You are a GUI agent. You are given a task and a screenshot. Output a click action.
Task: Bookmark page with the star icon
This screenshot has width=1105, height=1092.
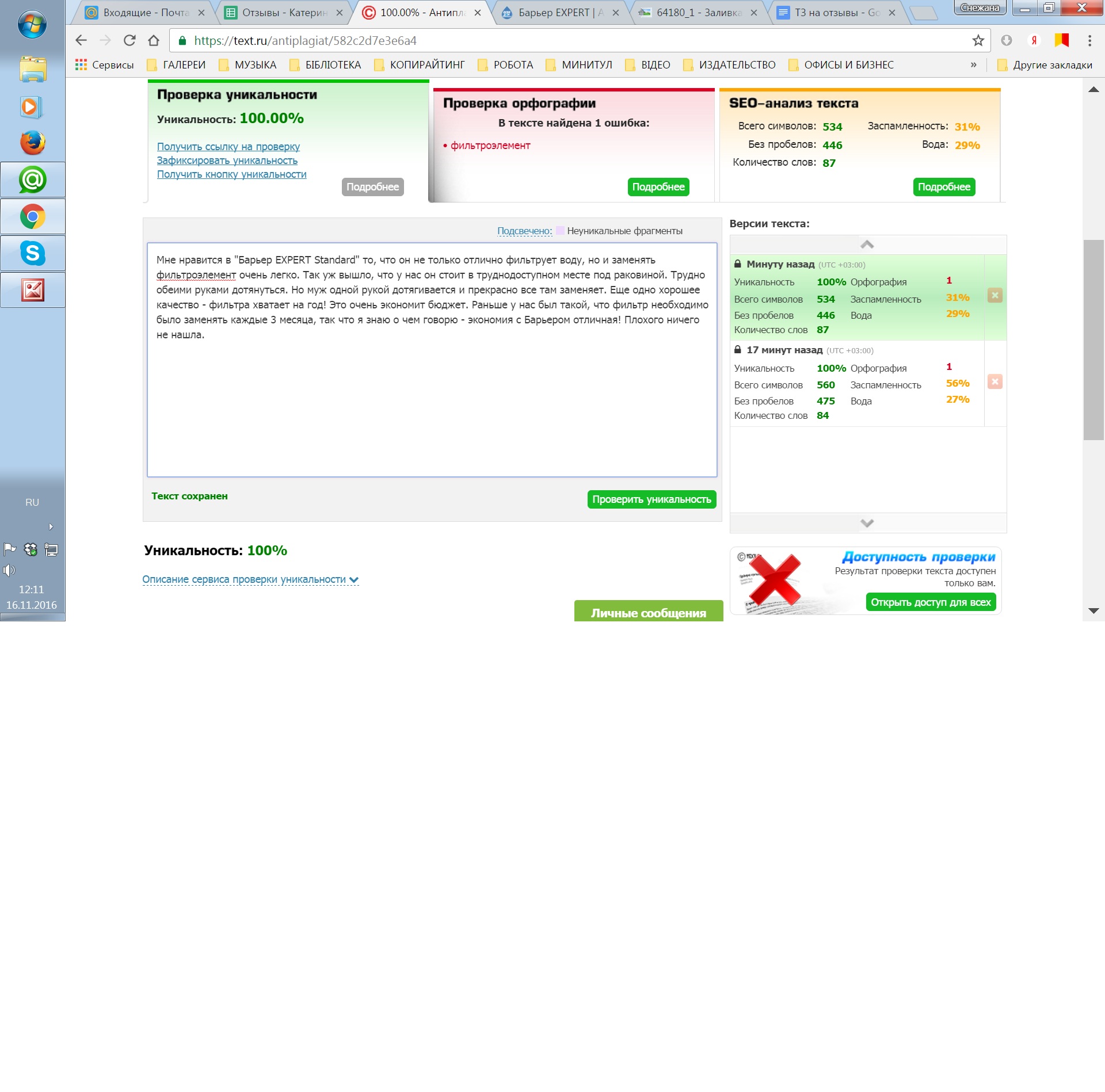[978, 40]
